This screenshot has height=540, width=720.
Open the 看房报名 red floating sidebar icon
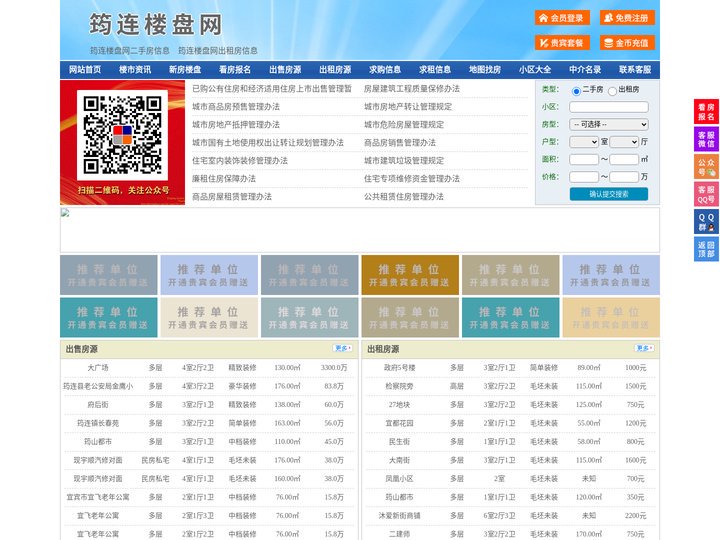706,112
